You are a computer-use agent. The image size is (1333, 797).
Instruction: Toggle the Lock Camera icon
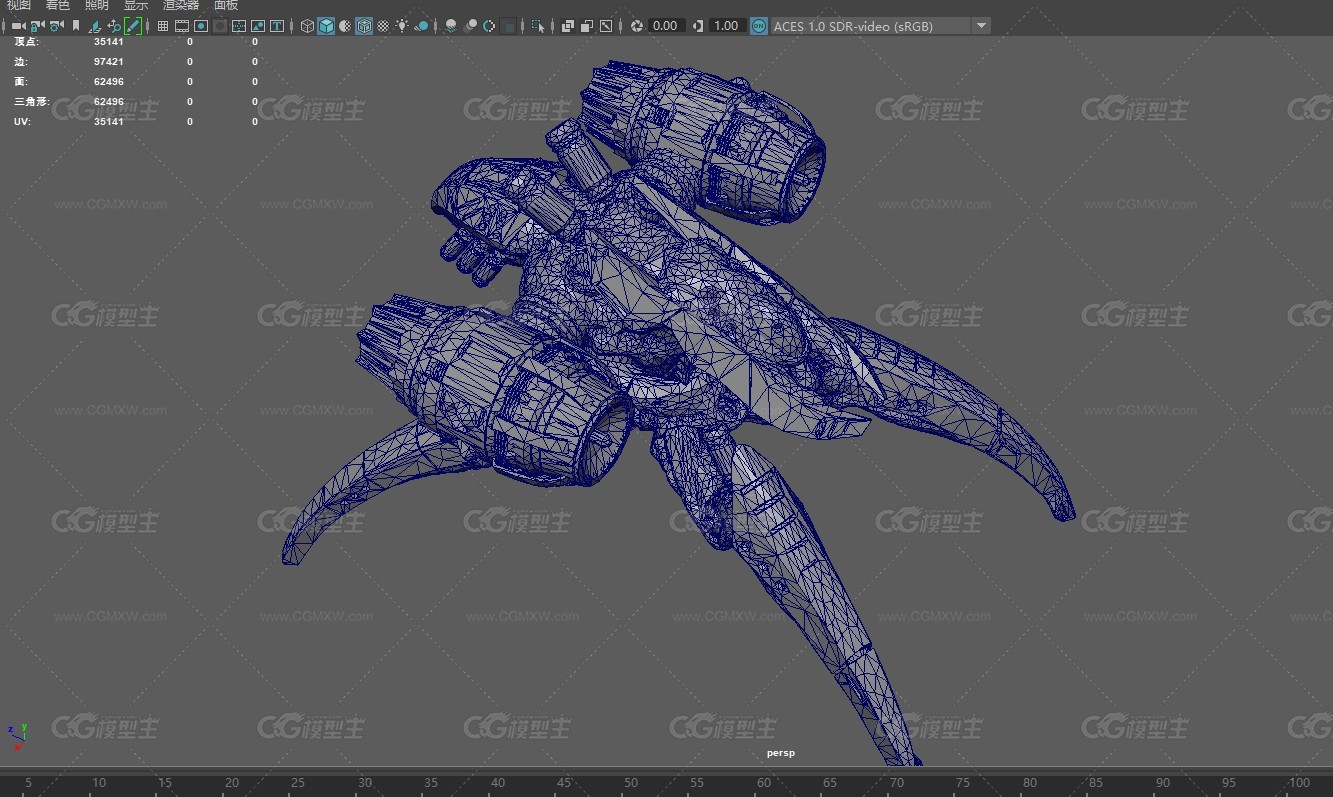[x=37, y=26]
